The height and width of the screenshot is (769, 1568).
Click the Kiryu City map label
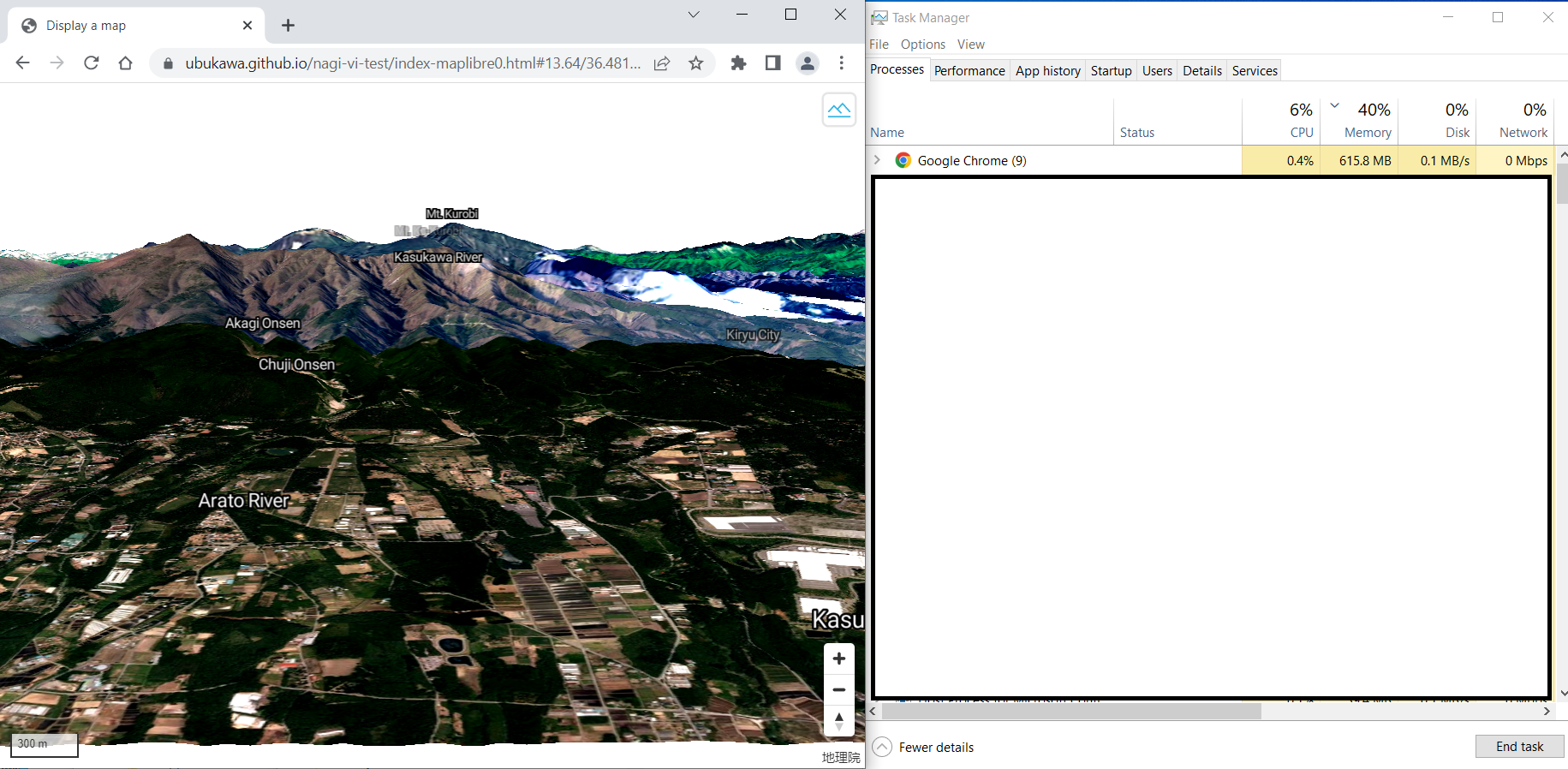(753, 334)
